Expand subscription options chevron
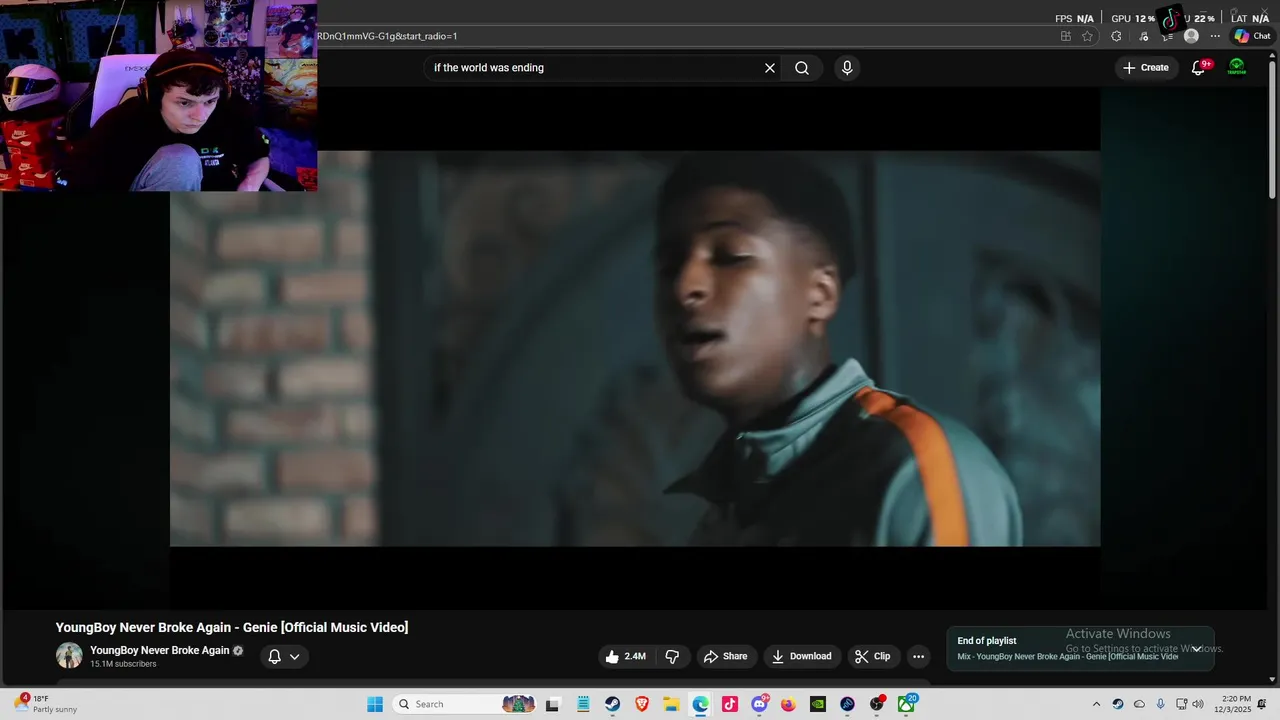1280x720 pixels. tap(294, 657)
